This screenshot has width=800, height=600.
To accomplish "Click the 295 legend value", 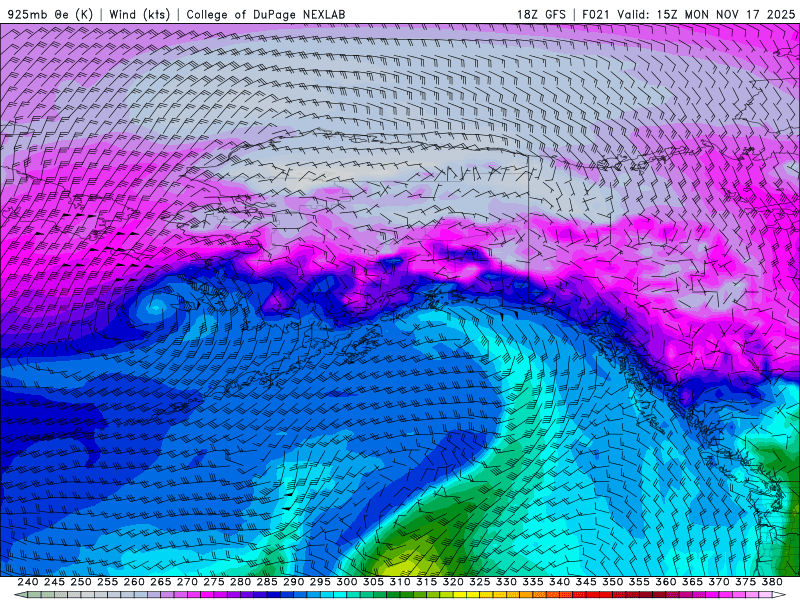I will click(x=320, y=582).
